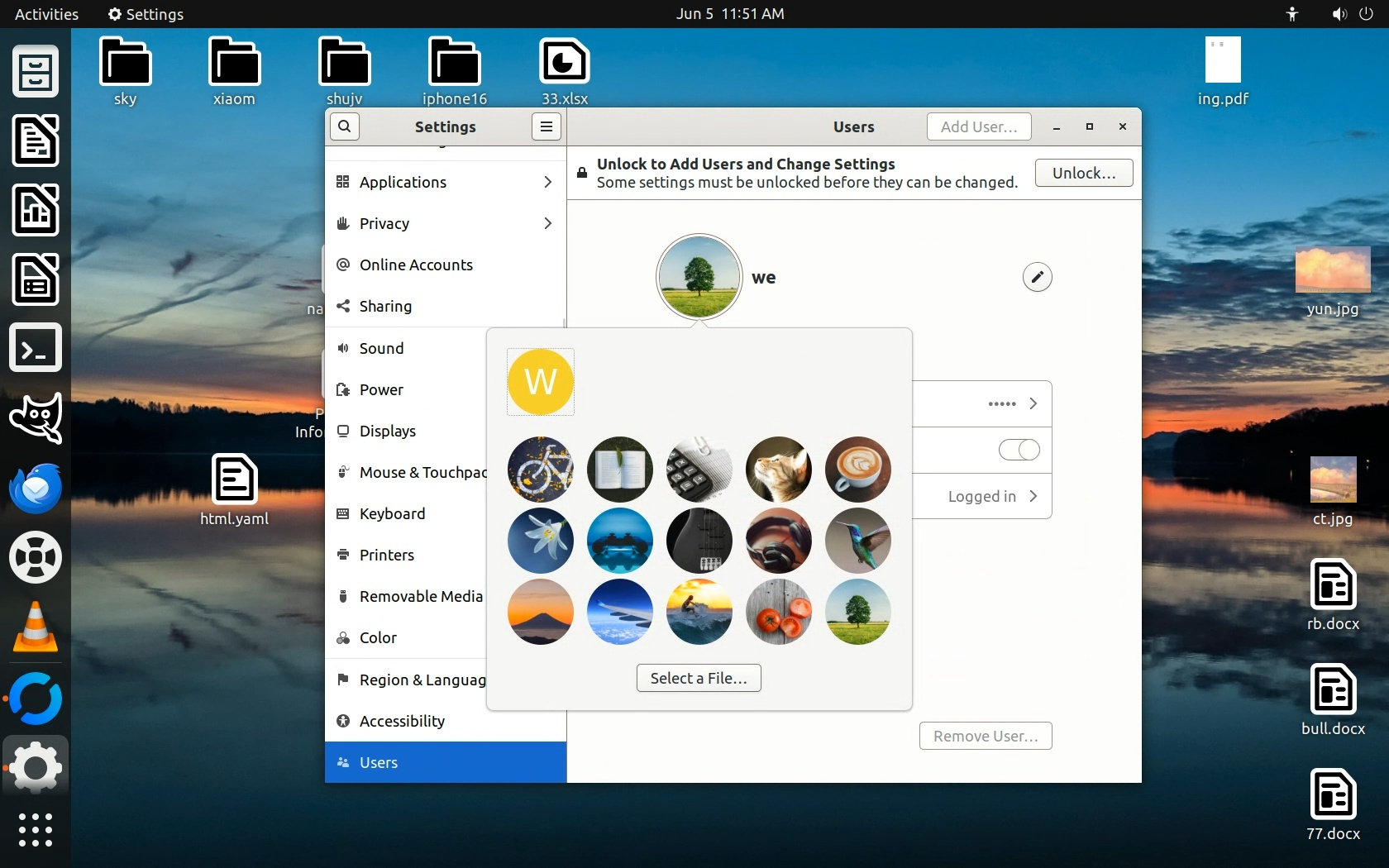Open the system volume indicator in top bar

pos(1339,14)
